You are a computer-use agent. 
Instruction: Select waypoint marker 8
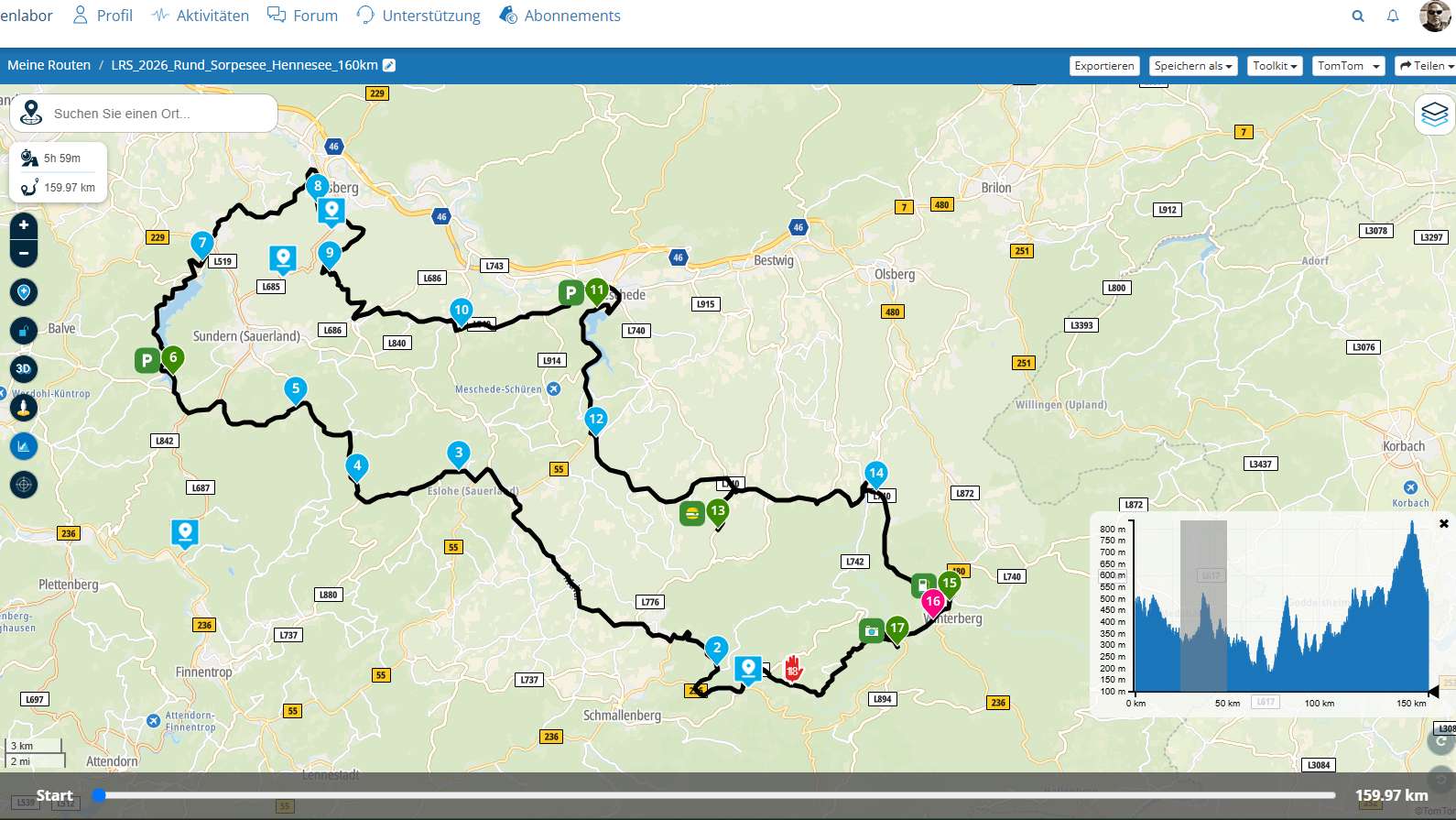(318, 187)
